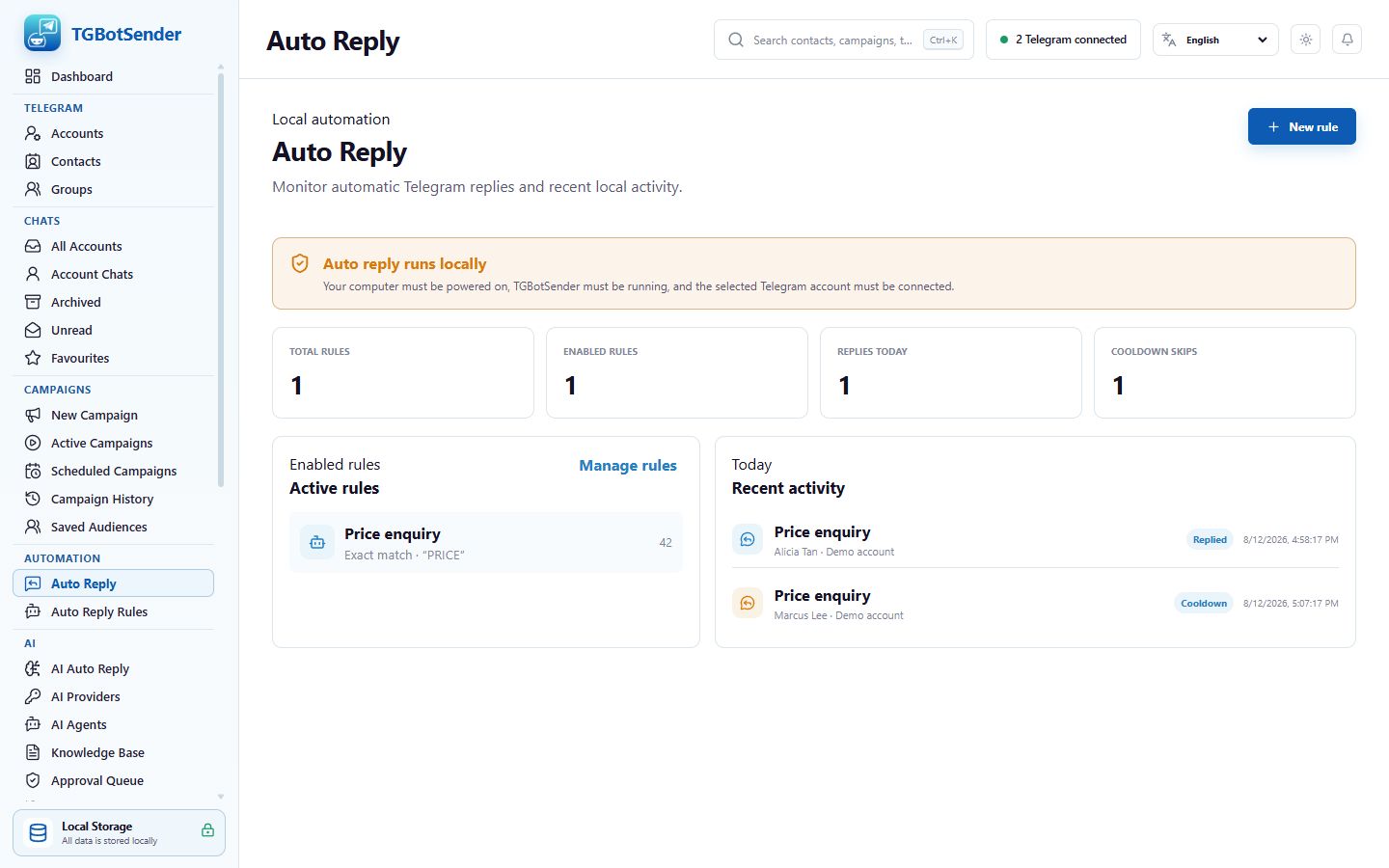
Task: Click the Local Storage database icon
Action: tap(39, 832)
